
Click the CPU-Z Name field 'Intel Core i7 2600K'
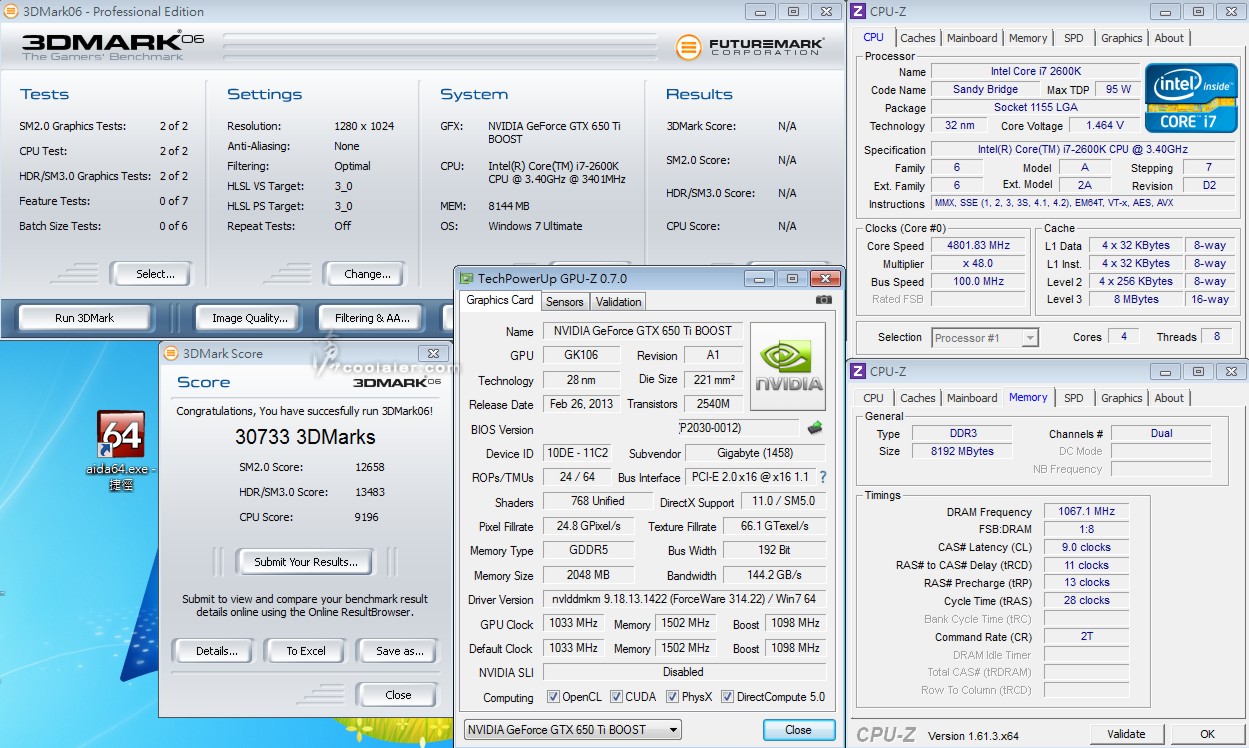pos(1035,72)
